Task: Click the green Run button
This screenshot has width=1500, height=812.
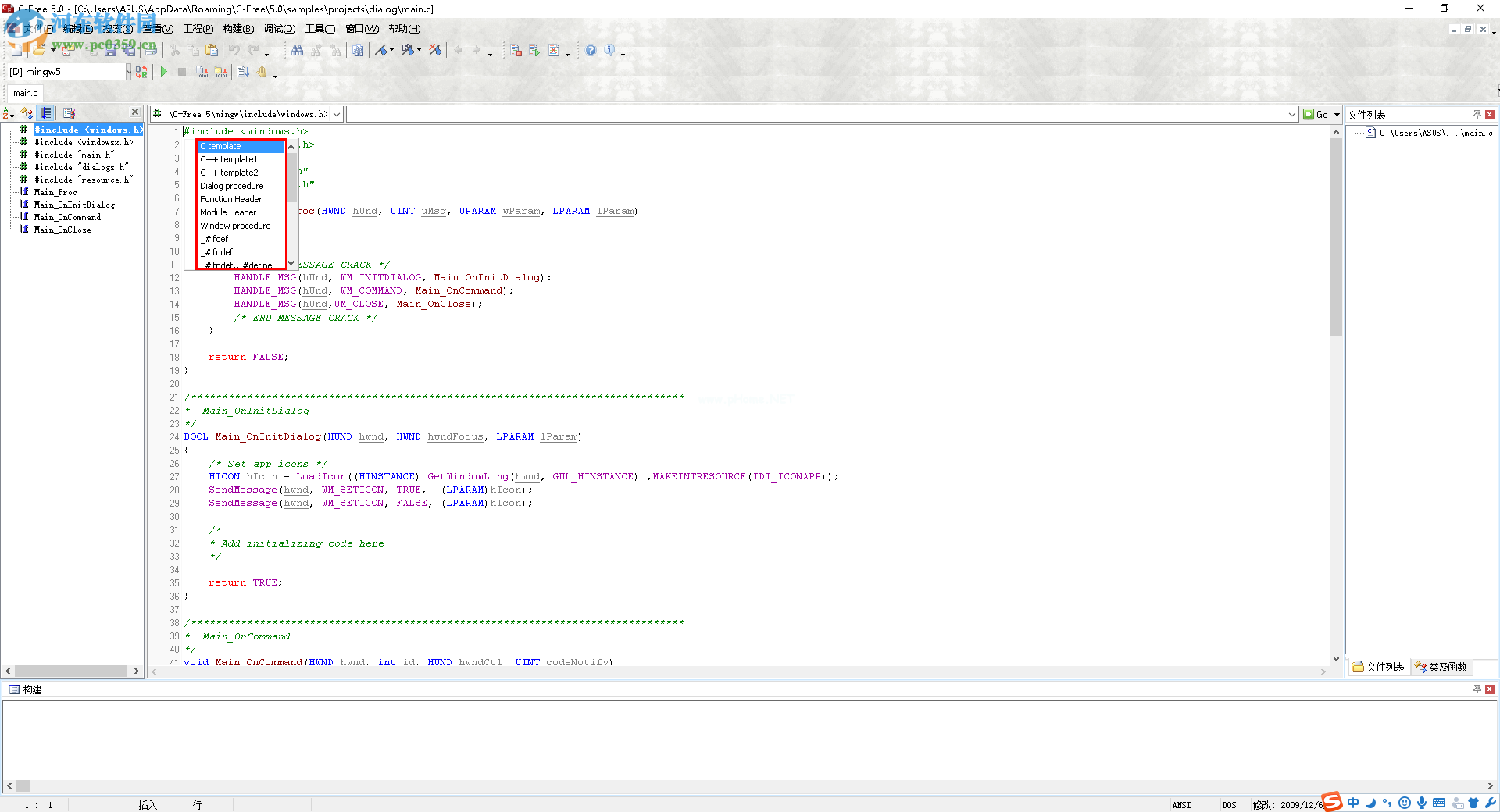Action: click(164, 72)
